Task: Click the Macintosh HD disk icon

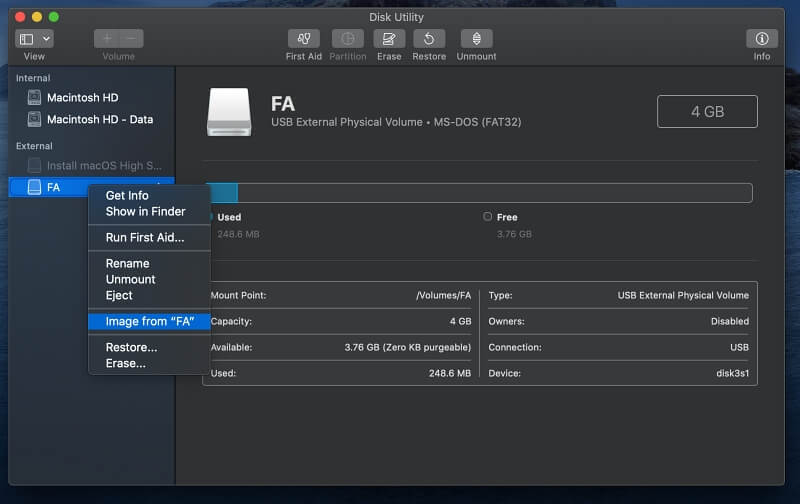Action: point(34,97)
